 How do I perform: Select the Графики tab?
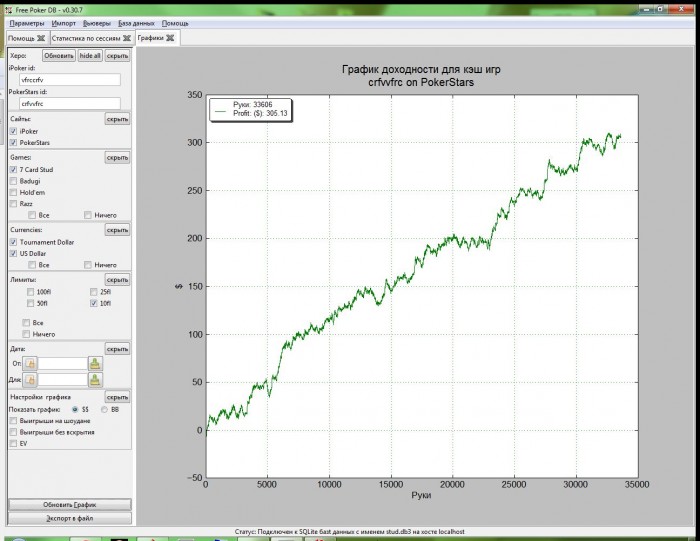(150, 38)
